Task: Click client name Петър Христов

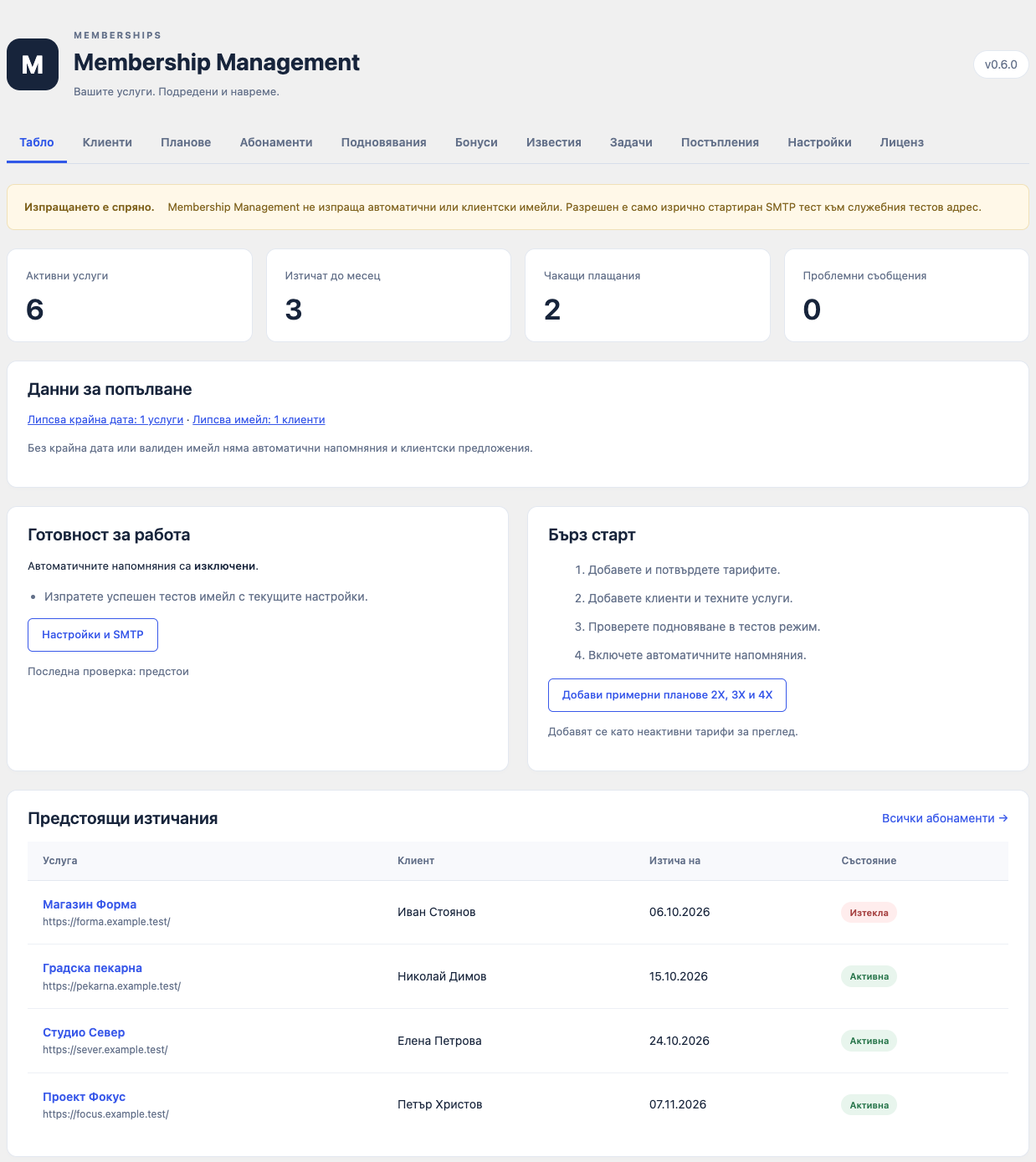Action: (439, 1104)
